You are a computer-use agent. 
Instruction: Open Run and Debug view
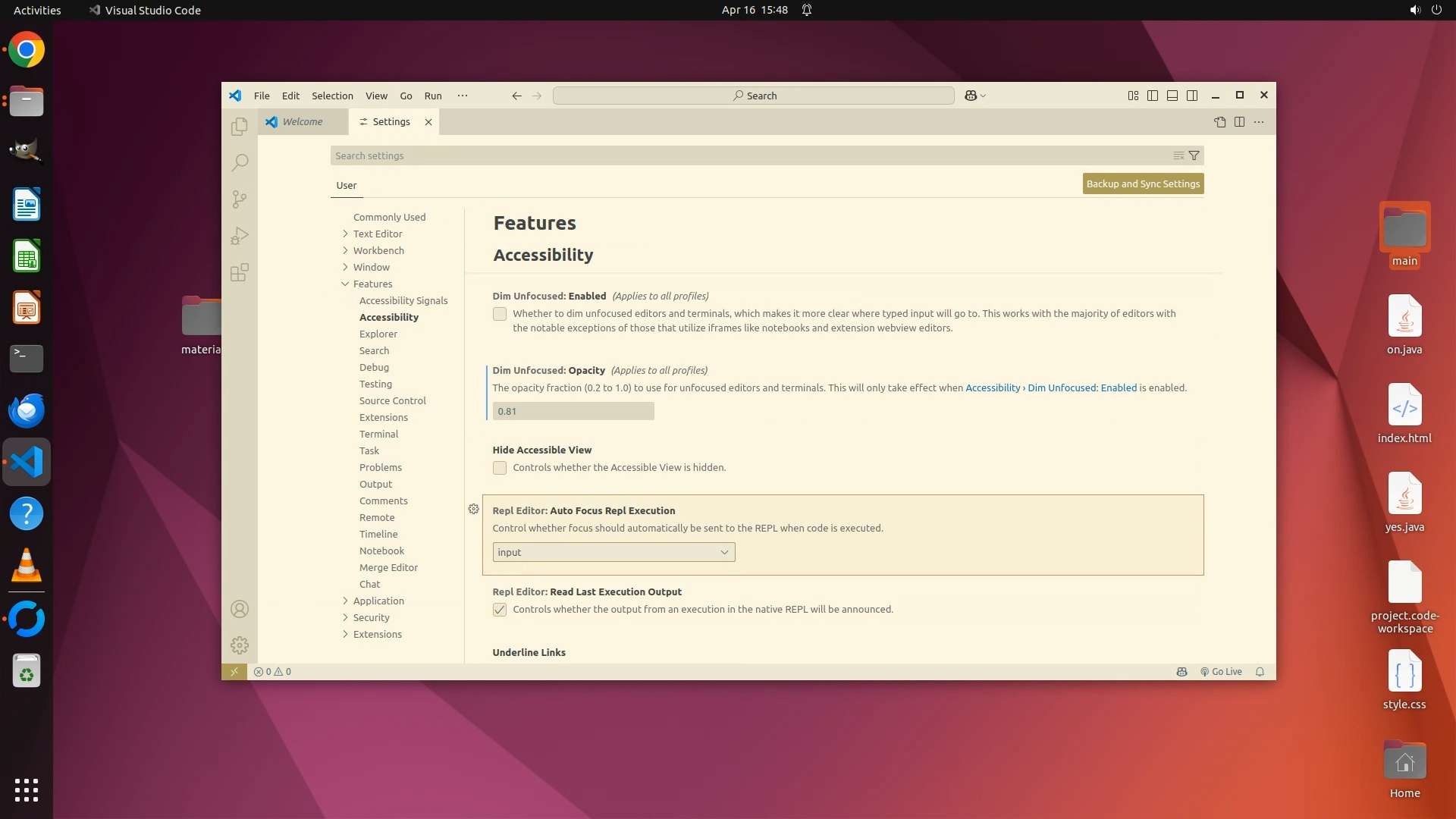(240, 236)
